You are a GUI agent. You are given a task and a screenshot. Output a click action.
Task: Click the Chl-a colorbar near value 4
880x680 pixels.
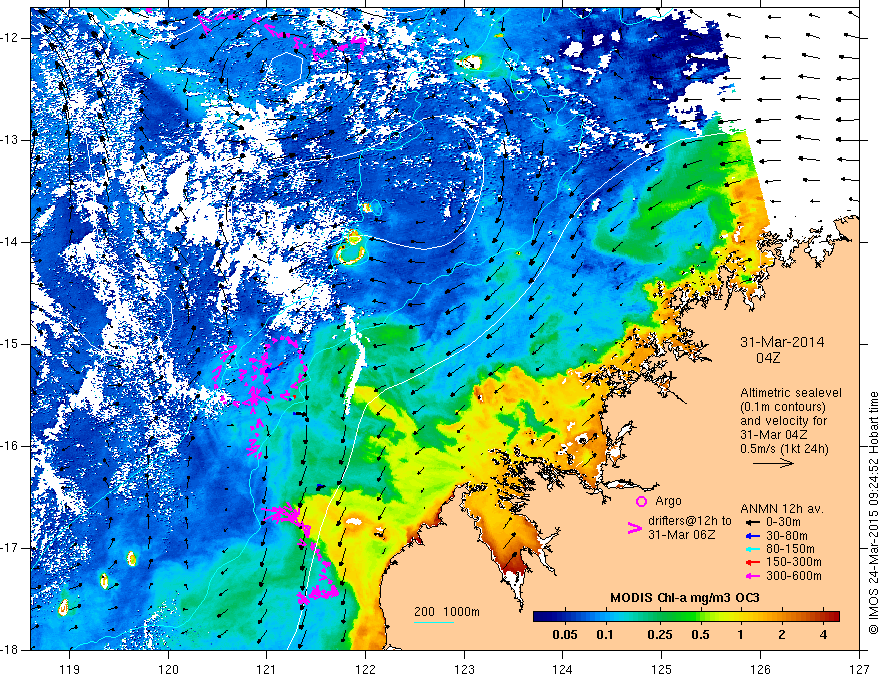[823, 617]
